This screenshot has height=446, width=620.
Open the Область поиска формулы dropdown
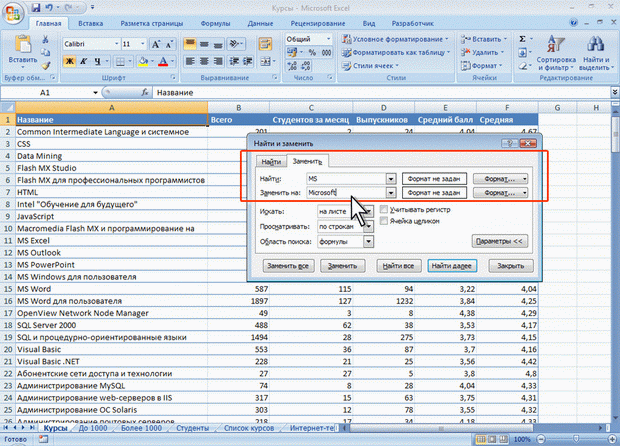click(368, 241)
